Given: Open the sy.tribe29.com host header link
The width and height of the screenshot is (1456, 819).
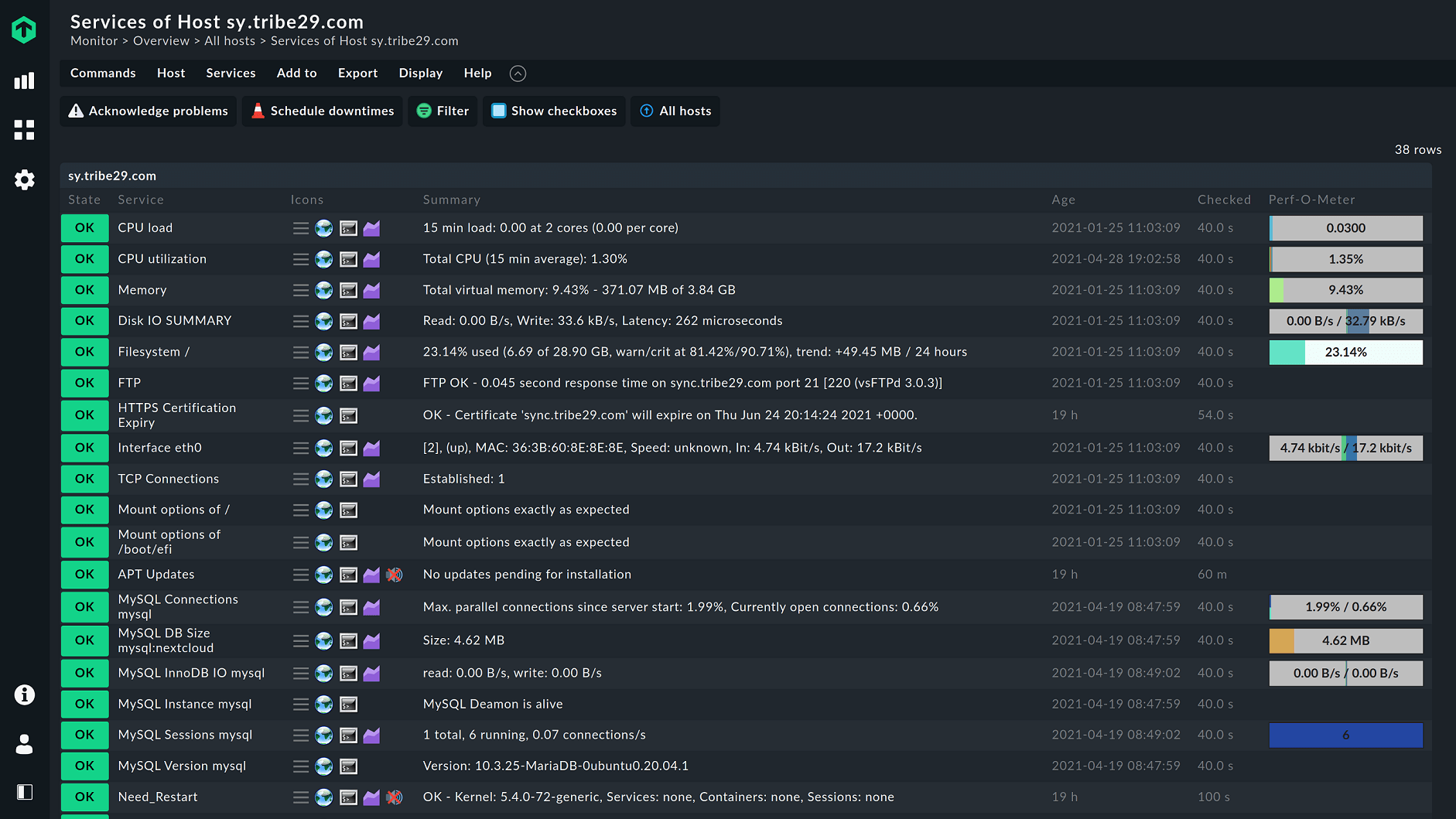Looking at the screenshot, I should [112, 176].
